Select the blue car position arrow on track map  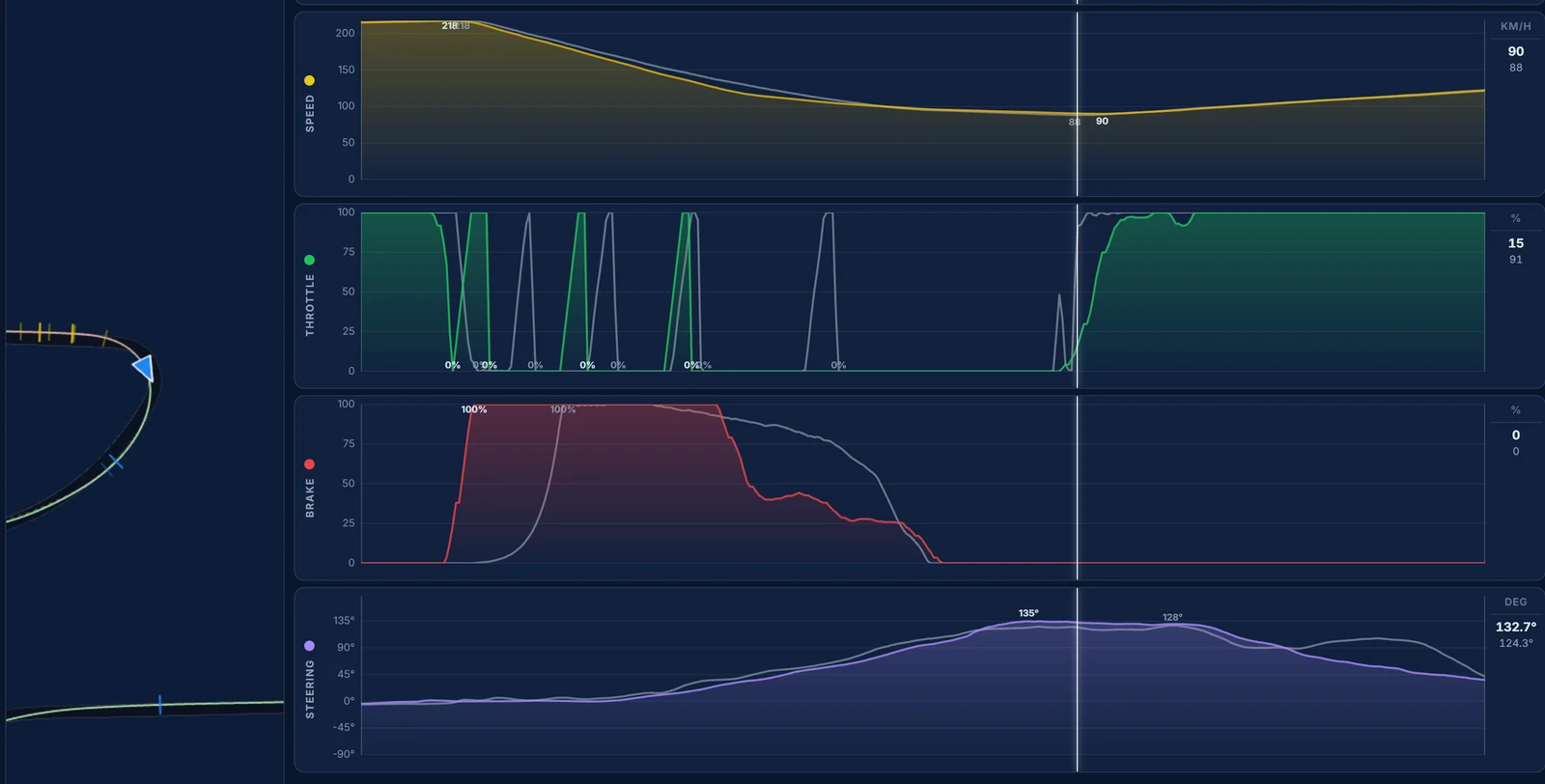[x=144, y=368]
